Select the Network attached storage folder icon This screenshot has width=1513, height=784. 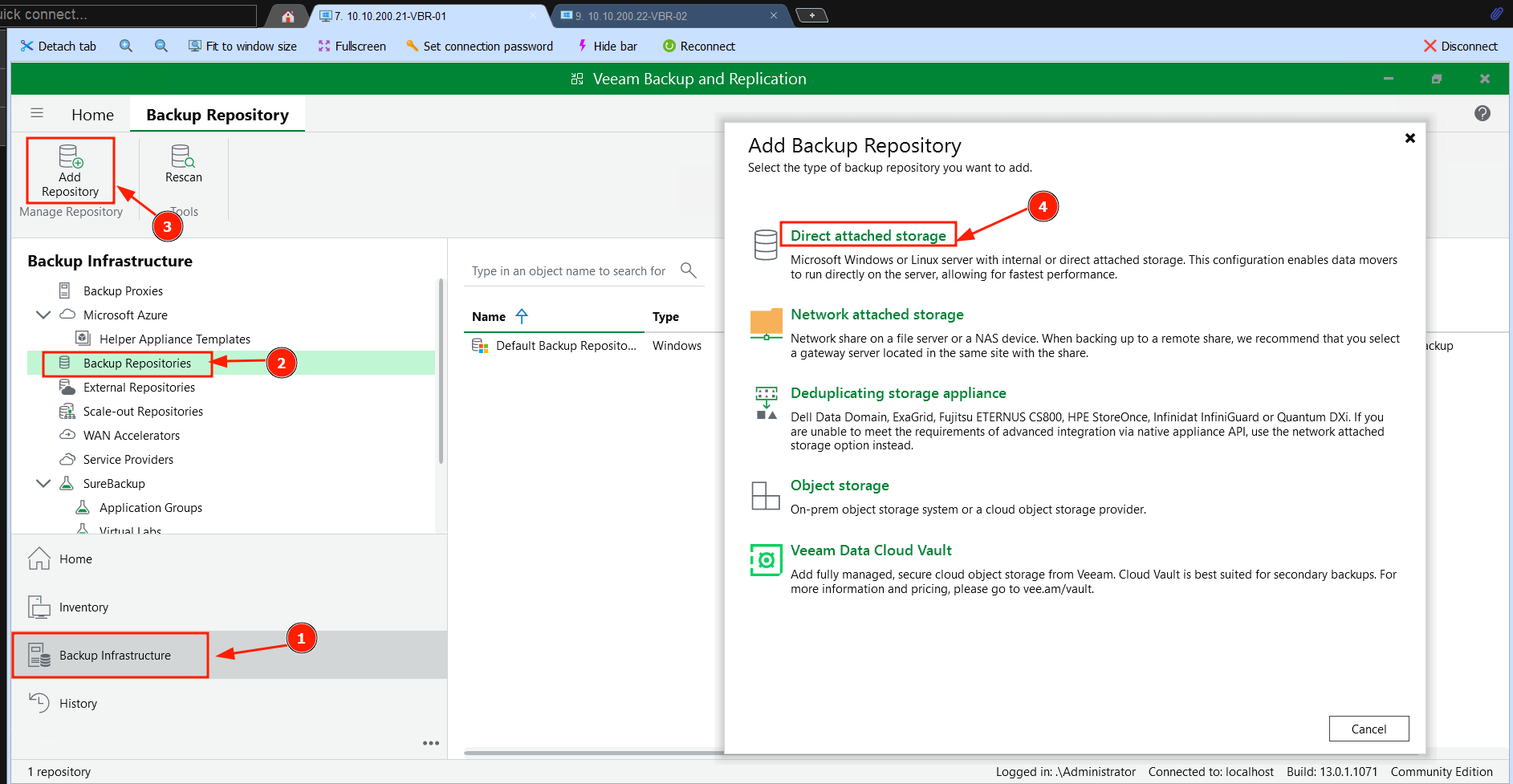[x=766, y=324]
